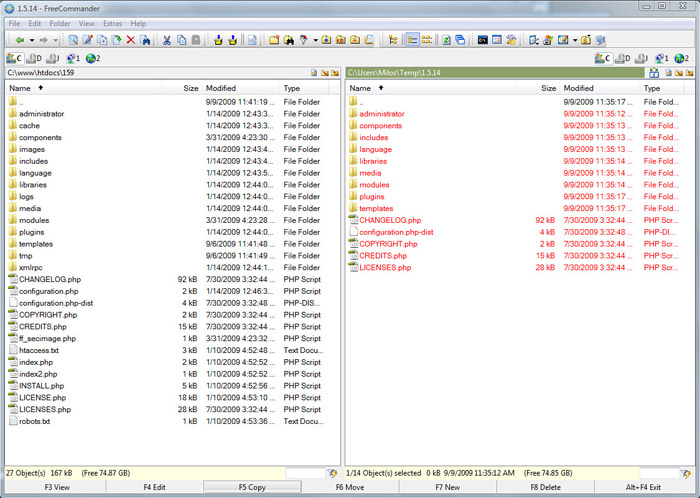Toggle the Details view mode button

point(412,40)
